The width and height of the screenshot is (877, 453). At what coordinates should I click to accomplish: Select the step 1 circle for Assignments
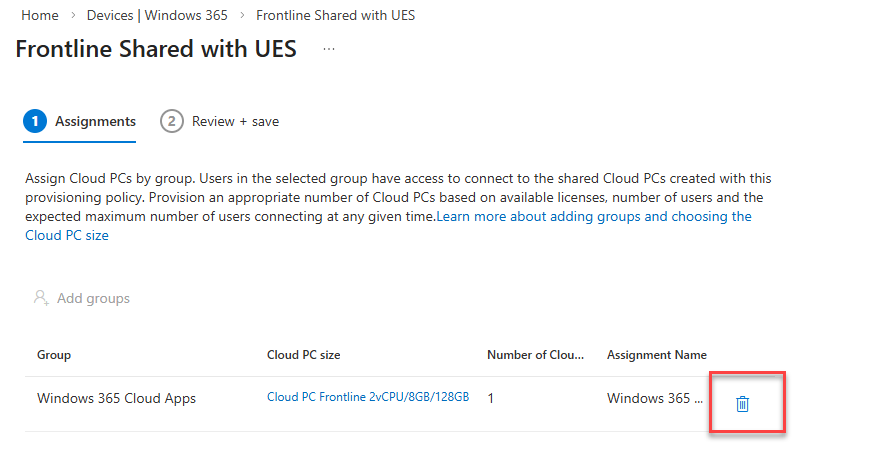tap(35, 121)
